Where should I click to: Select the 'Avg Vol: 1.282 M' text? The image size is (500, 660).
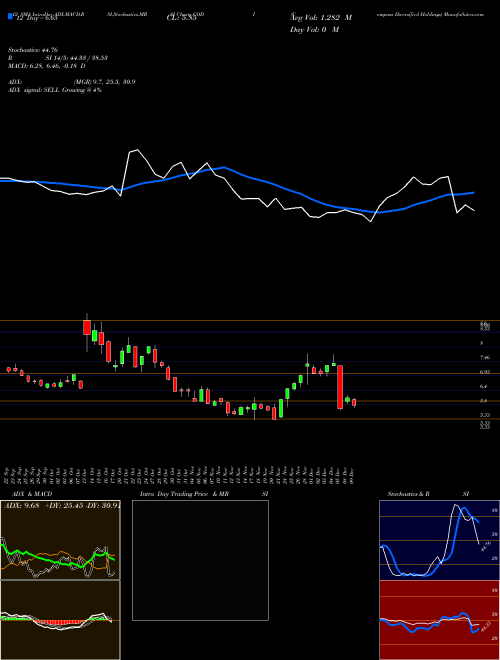(x=321, y=18)
